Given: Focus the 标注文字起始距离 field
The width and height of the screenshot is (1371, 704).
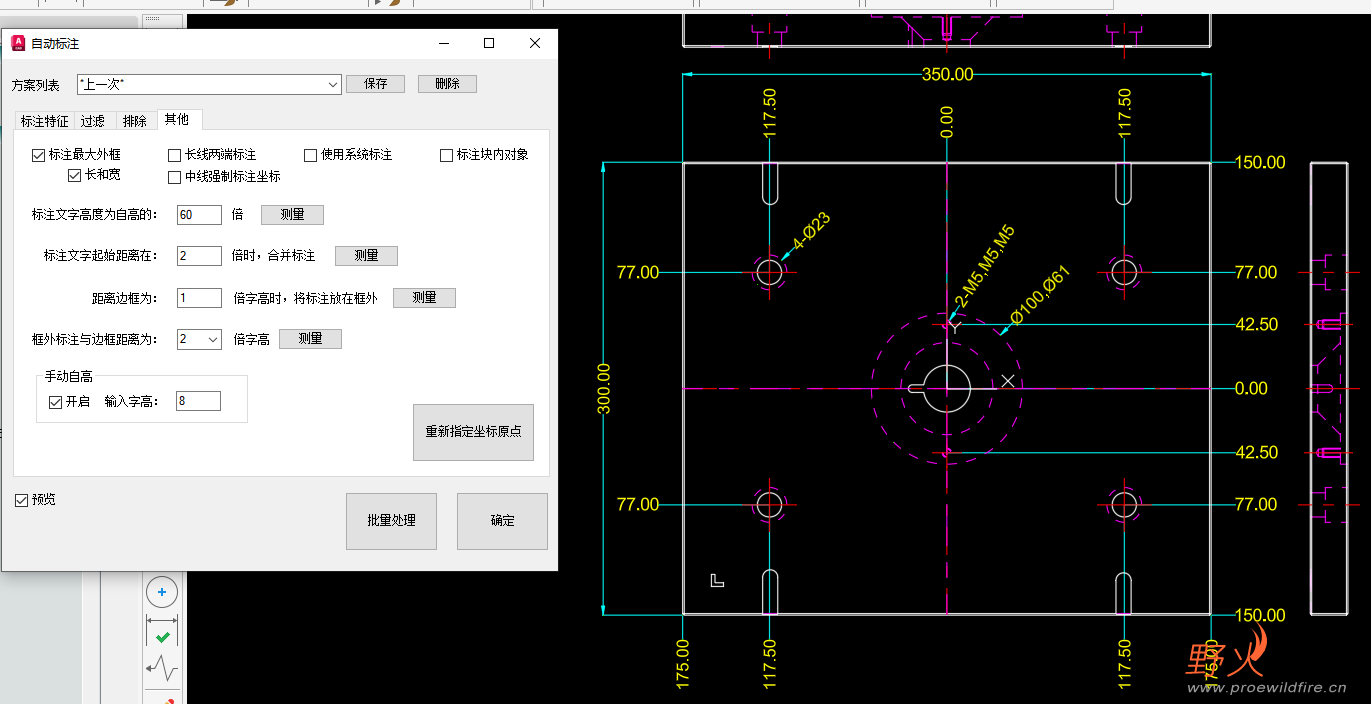Looking at the screenshot, I should pyautogui.click(x=199, y=256).
